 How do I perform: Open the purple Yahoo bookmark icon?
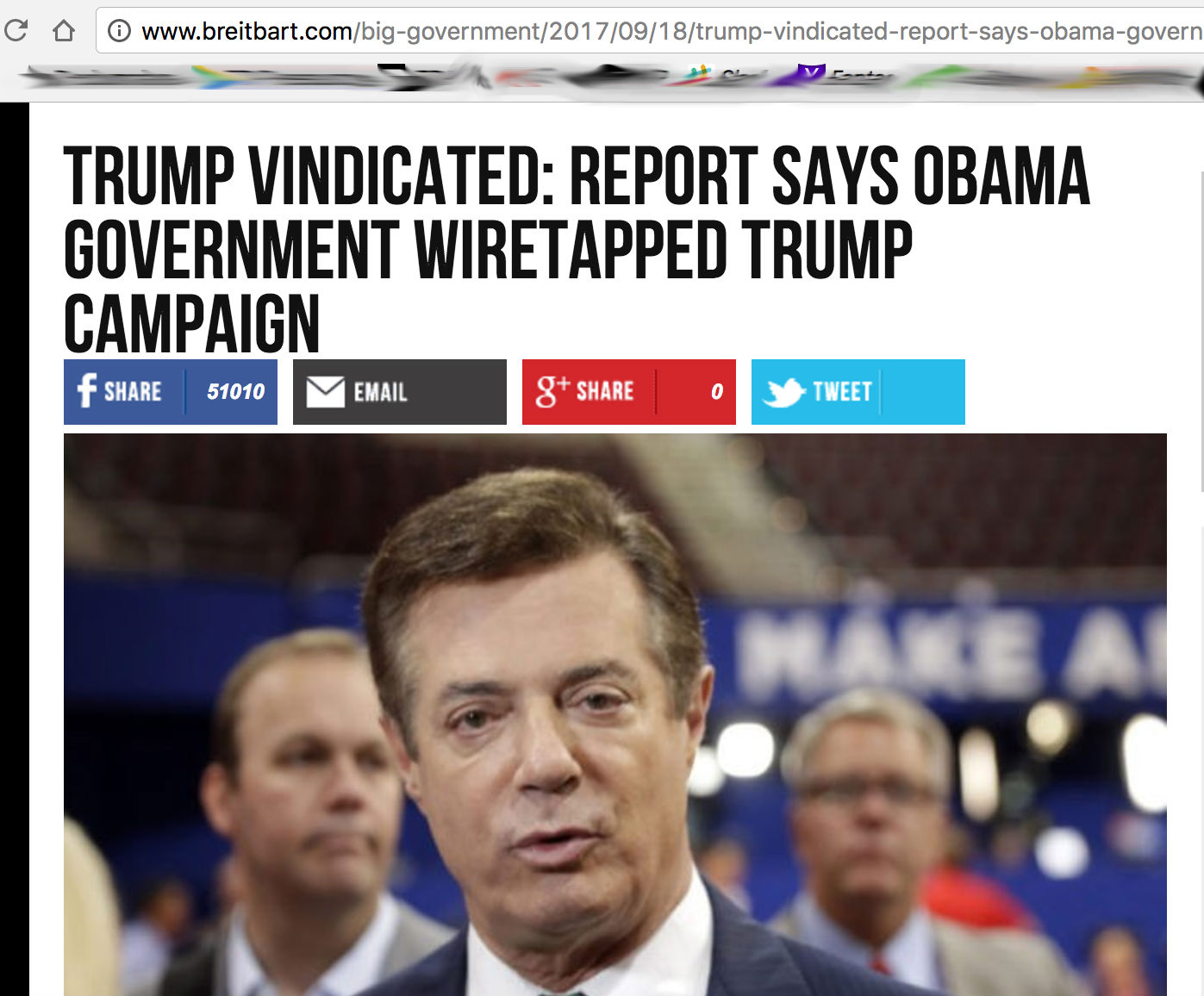click(x=810, y=74)
